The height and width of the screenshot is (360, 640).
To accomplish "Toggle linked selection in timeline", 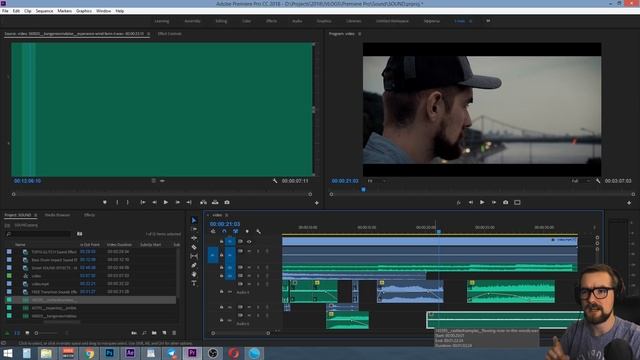I will pos(236,231).
